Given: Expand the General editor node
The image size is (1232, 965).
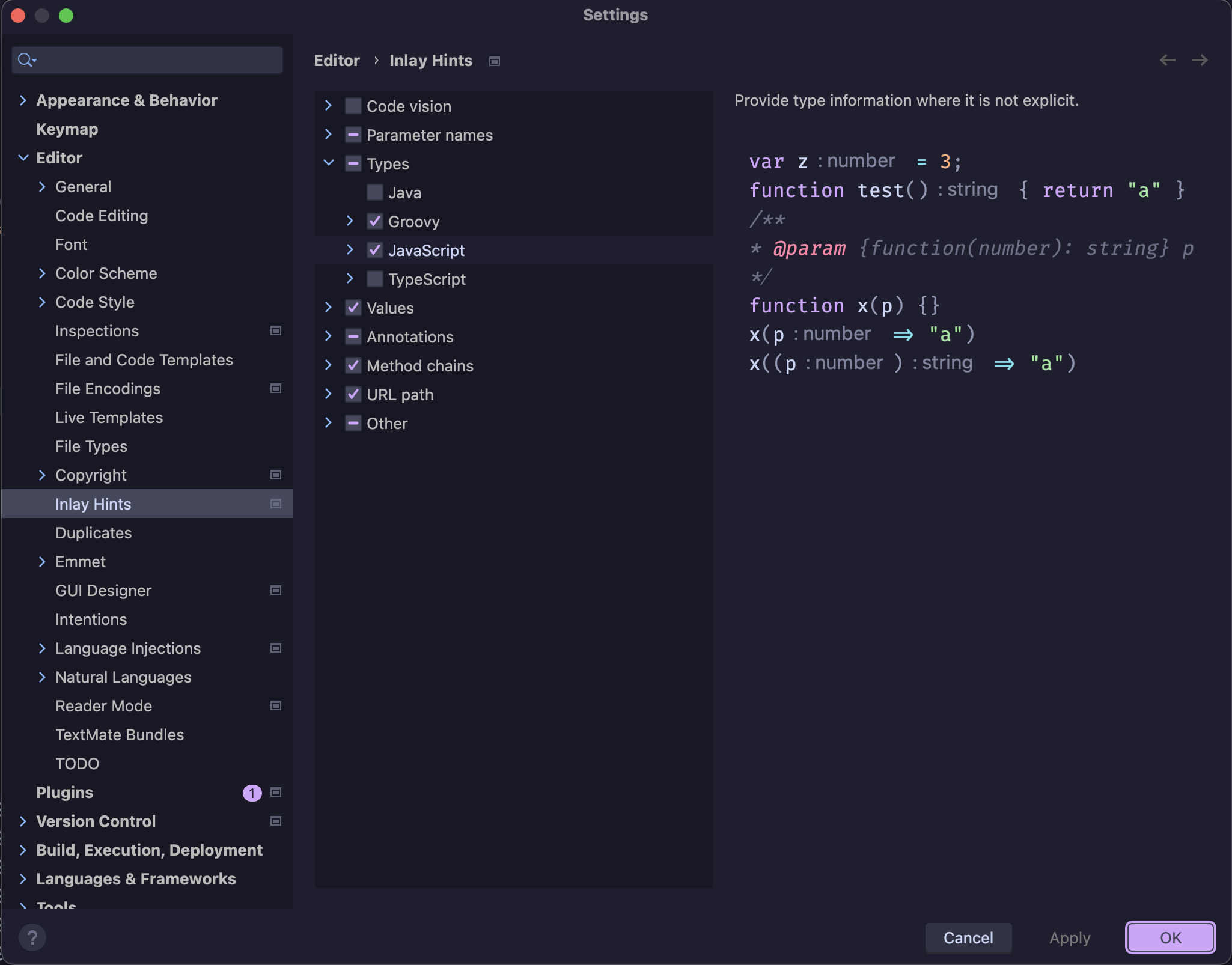Looking at the screenshot, I should [x=42, y=187].
